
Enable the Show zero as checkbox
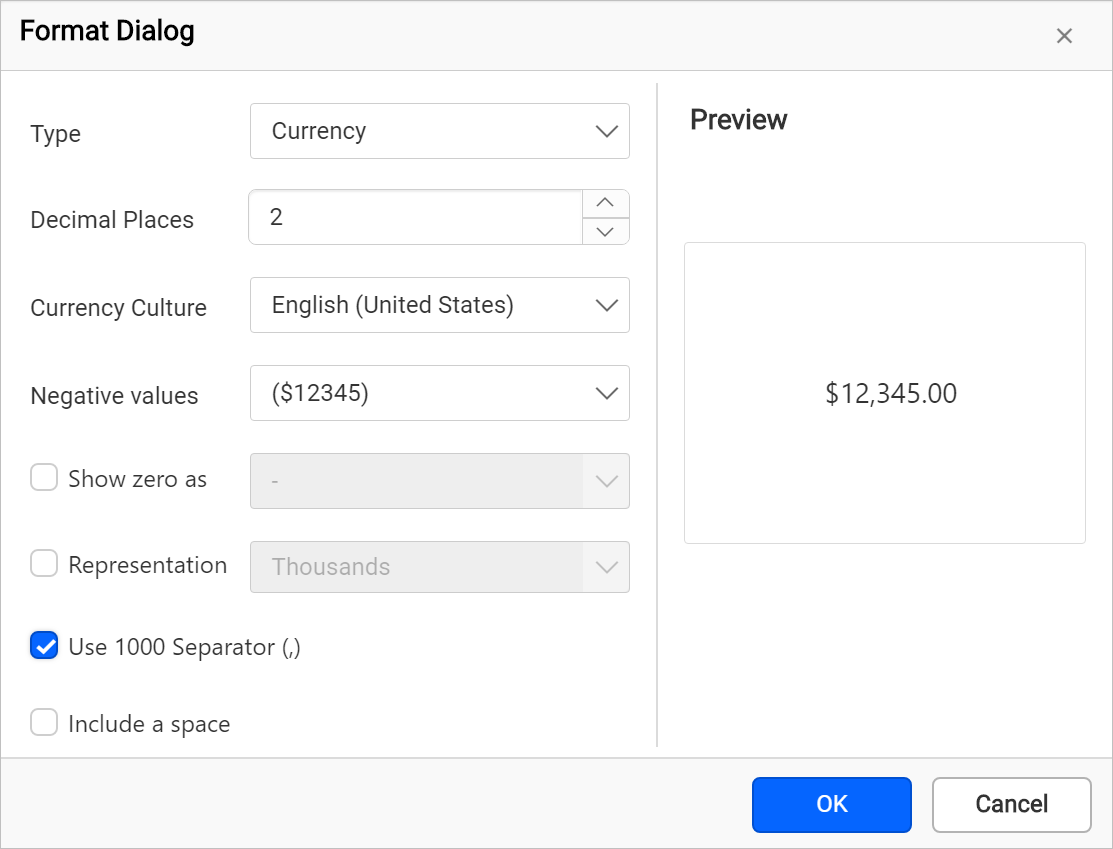pos(44,478)
